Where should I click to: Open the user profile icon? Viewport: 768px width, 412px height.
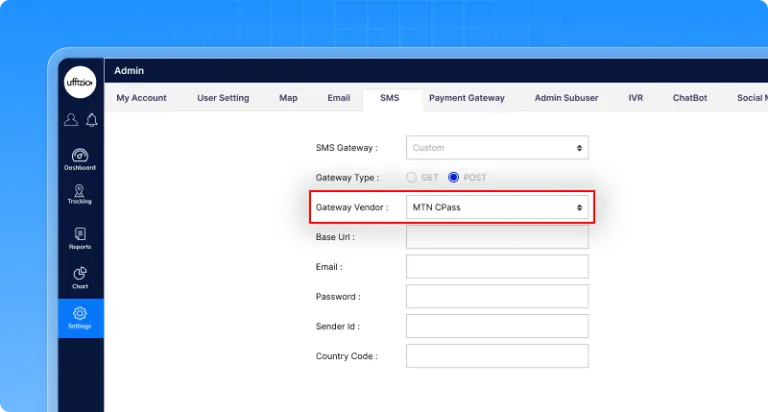70,120
